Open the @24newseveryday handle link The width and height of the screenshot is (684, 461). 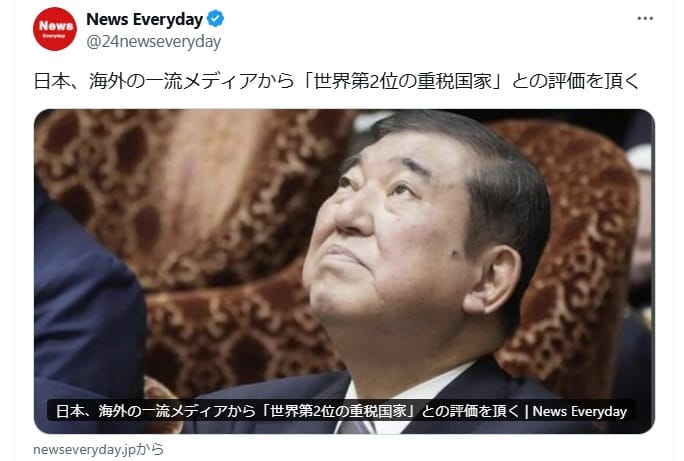pos(154,42)
